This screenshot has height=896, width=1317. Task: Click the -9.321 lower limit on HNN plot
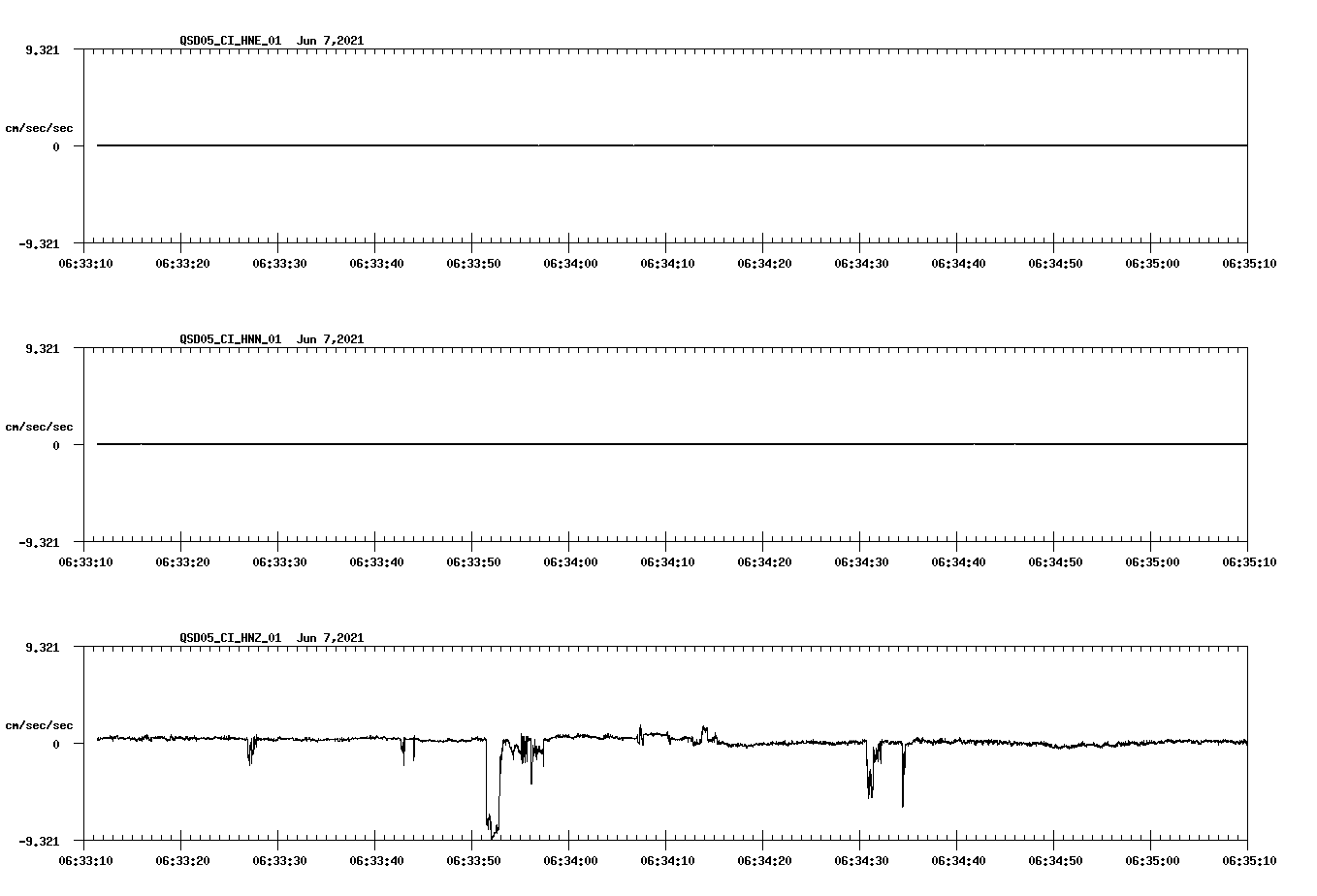pos(39,542)
